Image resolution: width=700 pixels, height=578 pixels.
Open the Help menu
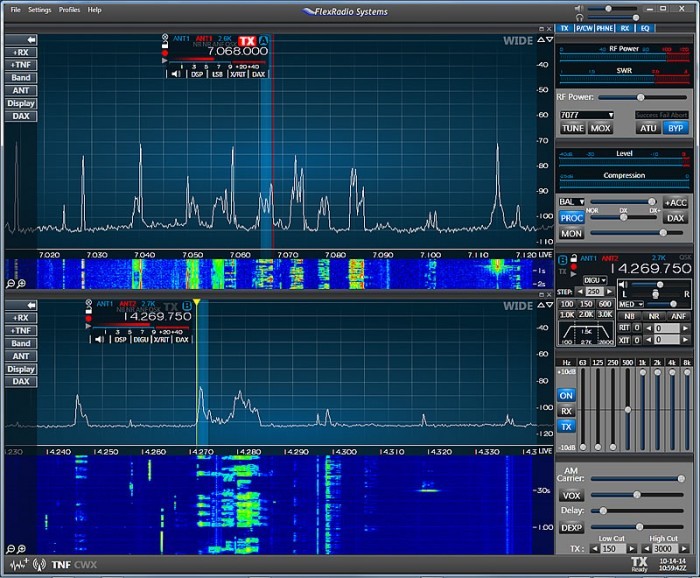coord(94,9)
